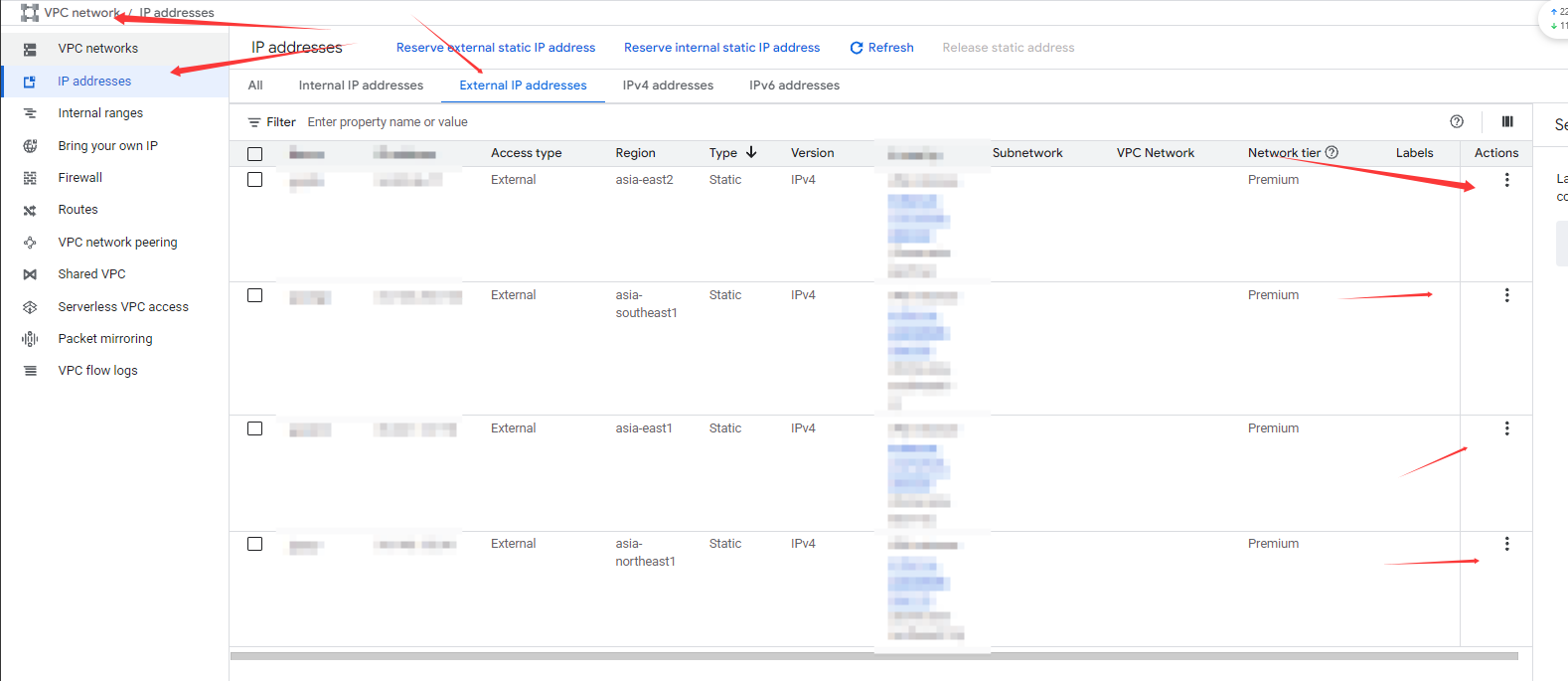
Task: Open actions menu for asia-east1 row
Action: click(1506, 428)
